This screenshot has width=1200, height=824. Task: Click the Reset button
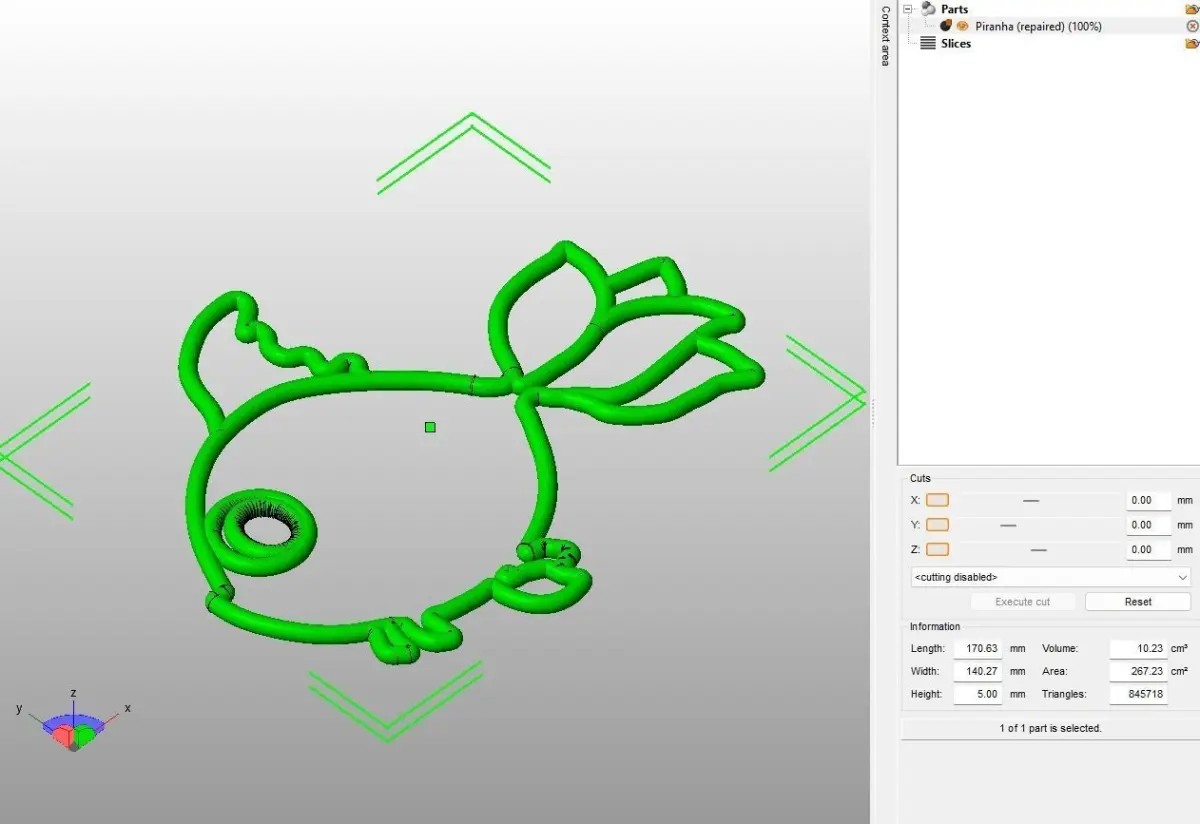click(x=1138, y=602)
